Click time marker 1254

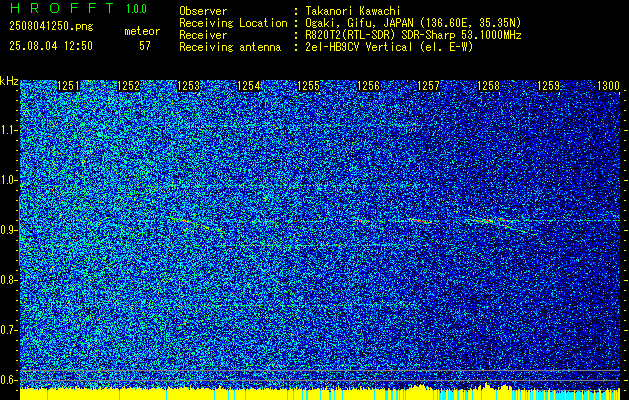[249, 86]
